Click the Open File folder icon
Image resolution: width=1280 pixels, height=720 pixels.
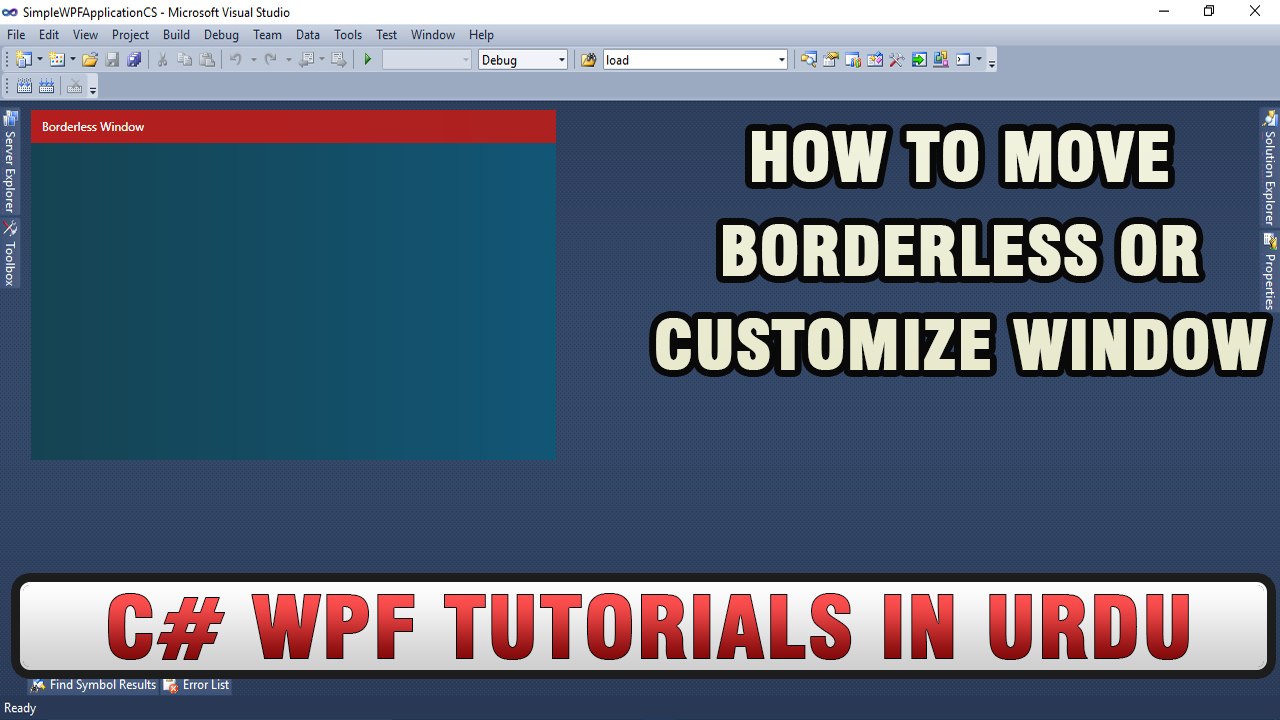click(90, 60)
